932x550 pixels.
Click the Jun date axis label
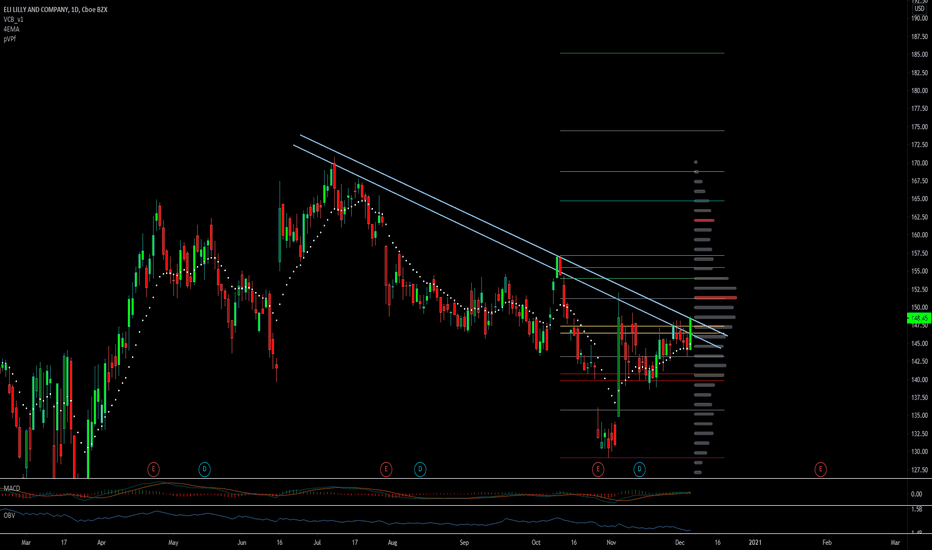pos(242,542)
